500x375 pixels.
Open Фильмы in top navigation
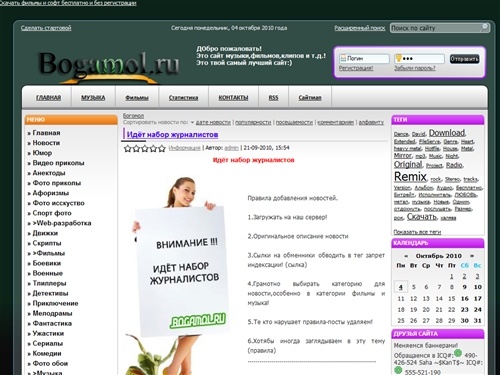[137, 98]
